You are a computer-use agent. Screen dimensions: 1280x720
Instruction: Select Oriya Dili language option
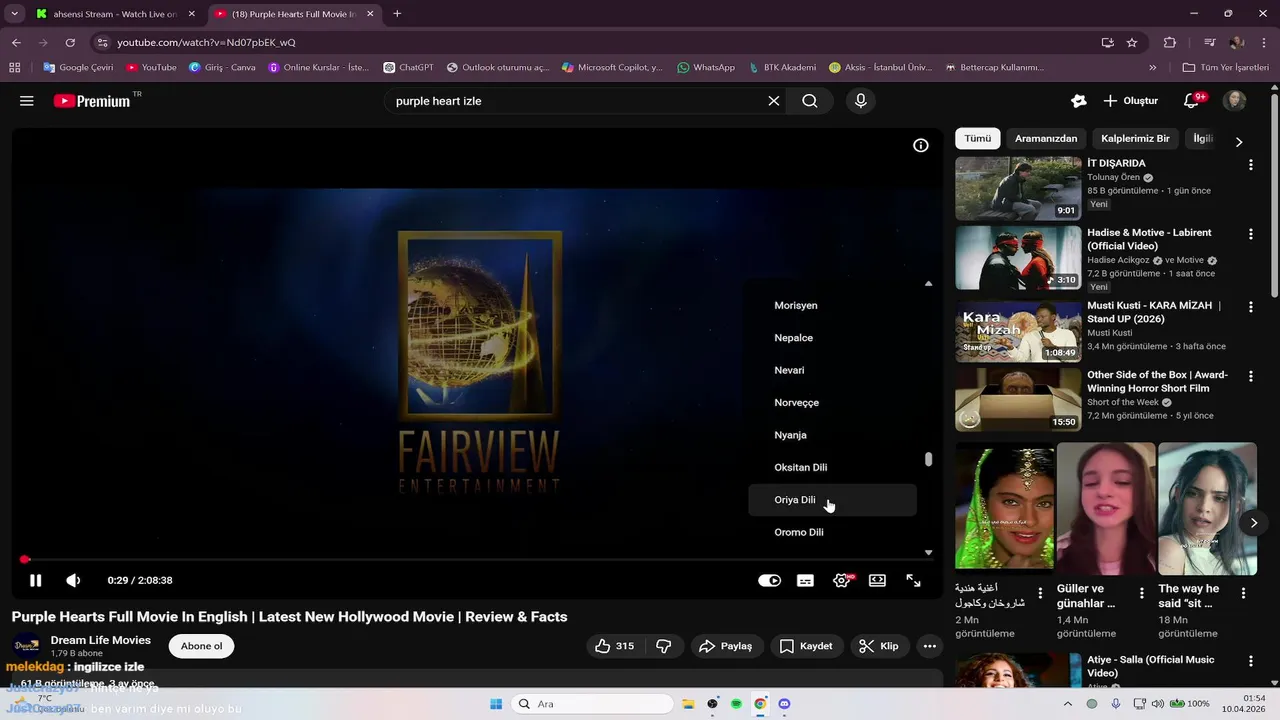coord(832,500)
